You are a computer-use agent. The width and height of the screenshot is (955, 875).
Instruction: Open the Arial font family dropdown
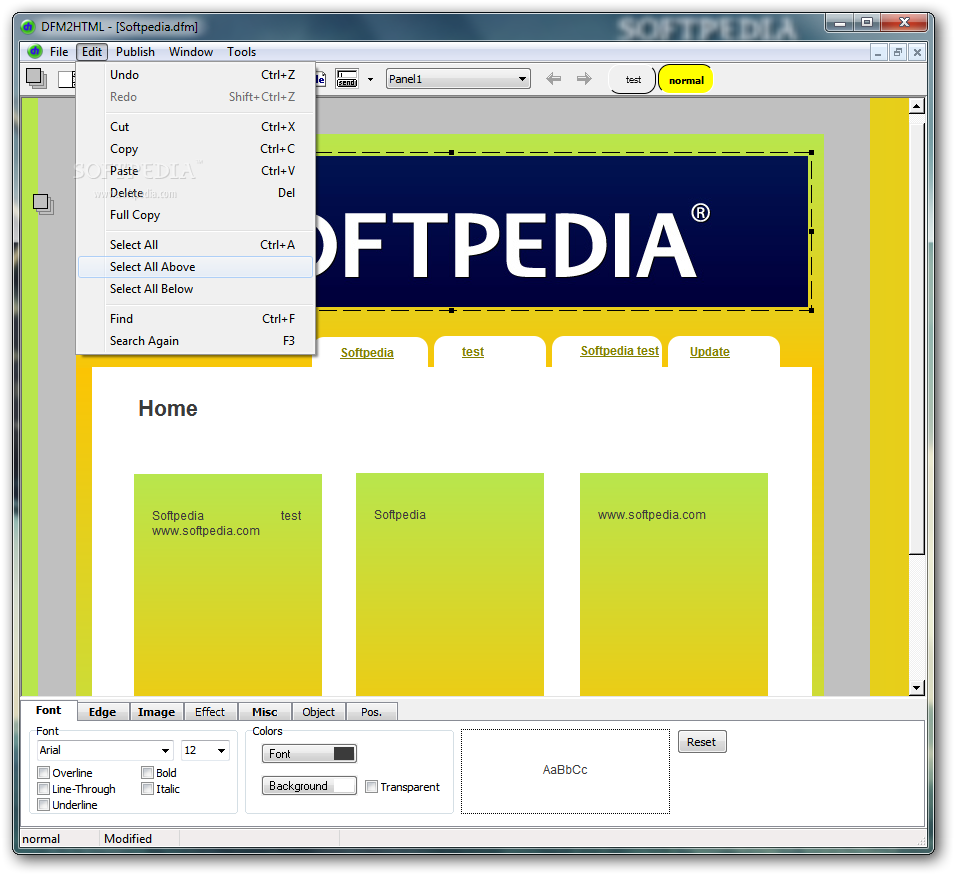point(105,750)
